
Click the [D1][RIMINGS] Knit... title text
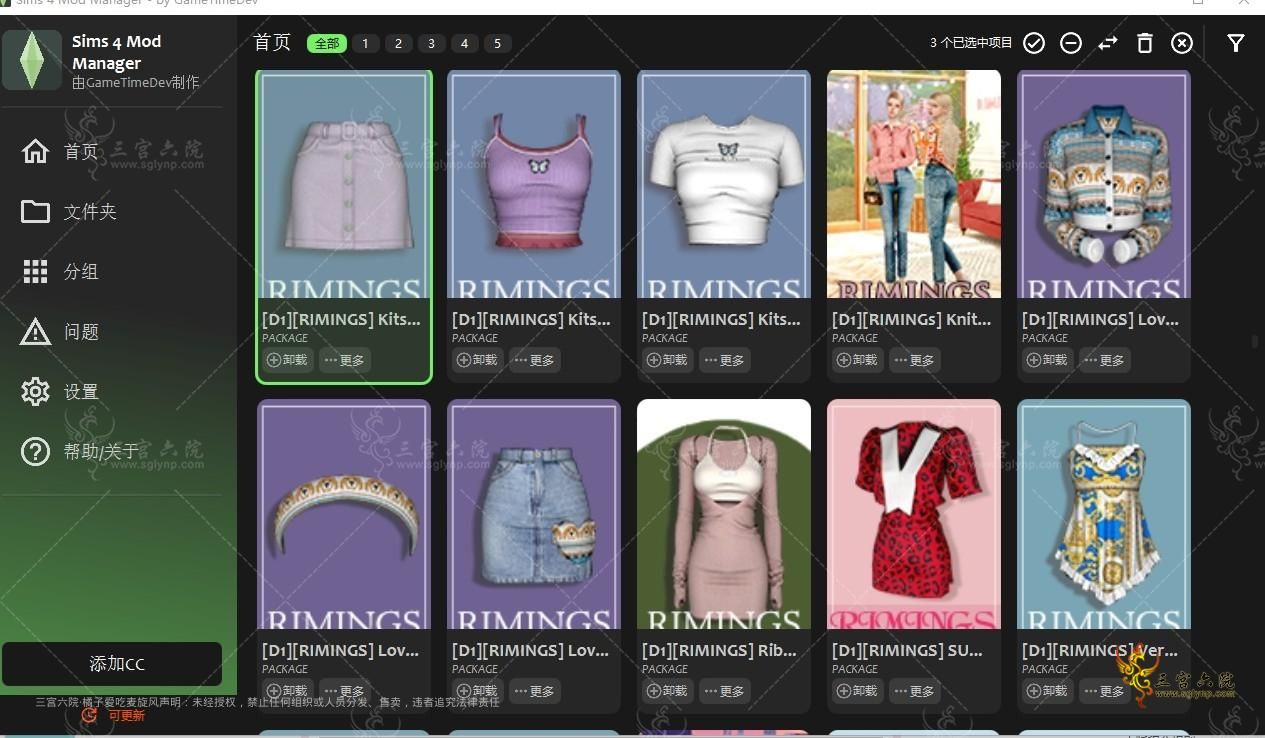click(x=911, y=320)
